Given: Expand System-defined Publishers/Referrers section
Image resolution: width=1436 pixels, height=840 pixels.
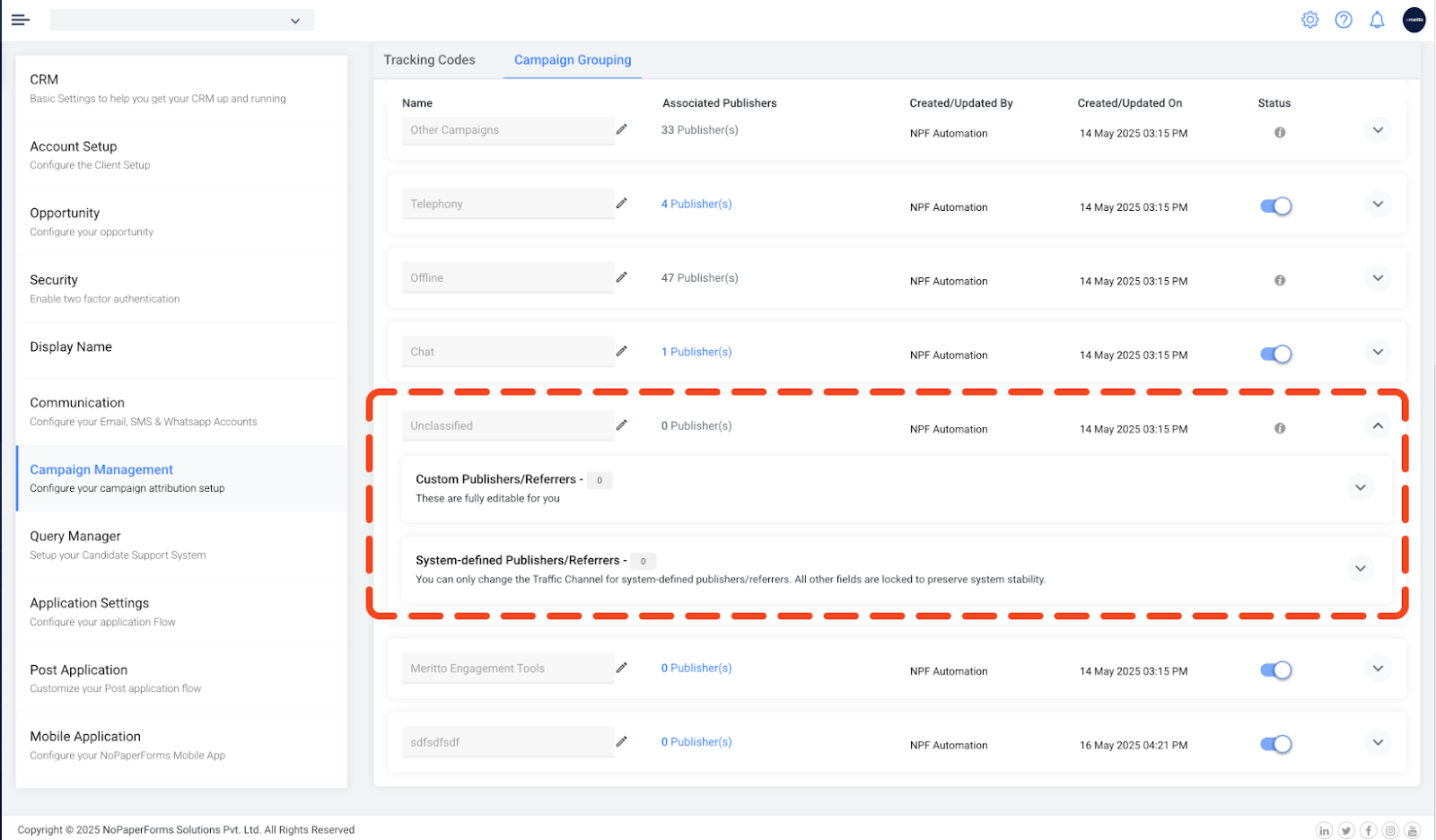Looking at the screenshot, I should pos(1360,568).
